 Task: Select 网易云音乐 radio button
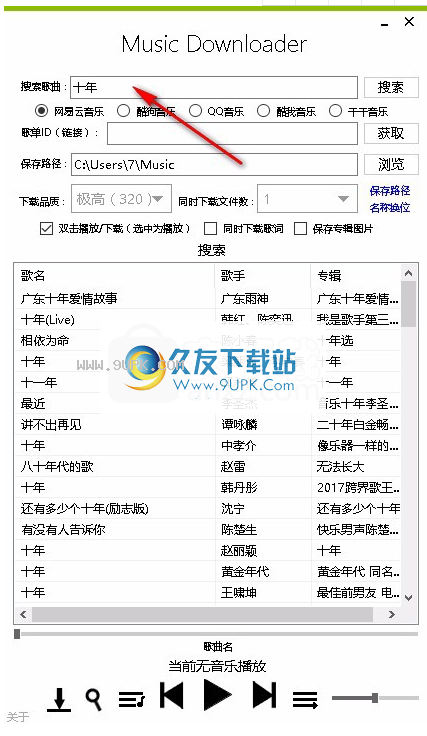tap(41, 111)
